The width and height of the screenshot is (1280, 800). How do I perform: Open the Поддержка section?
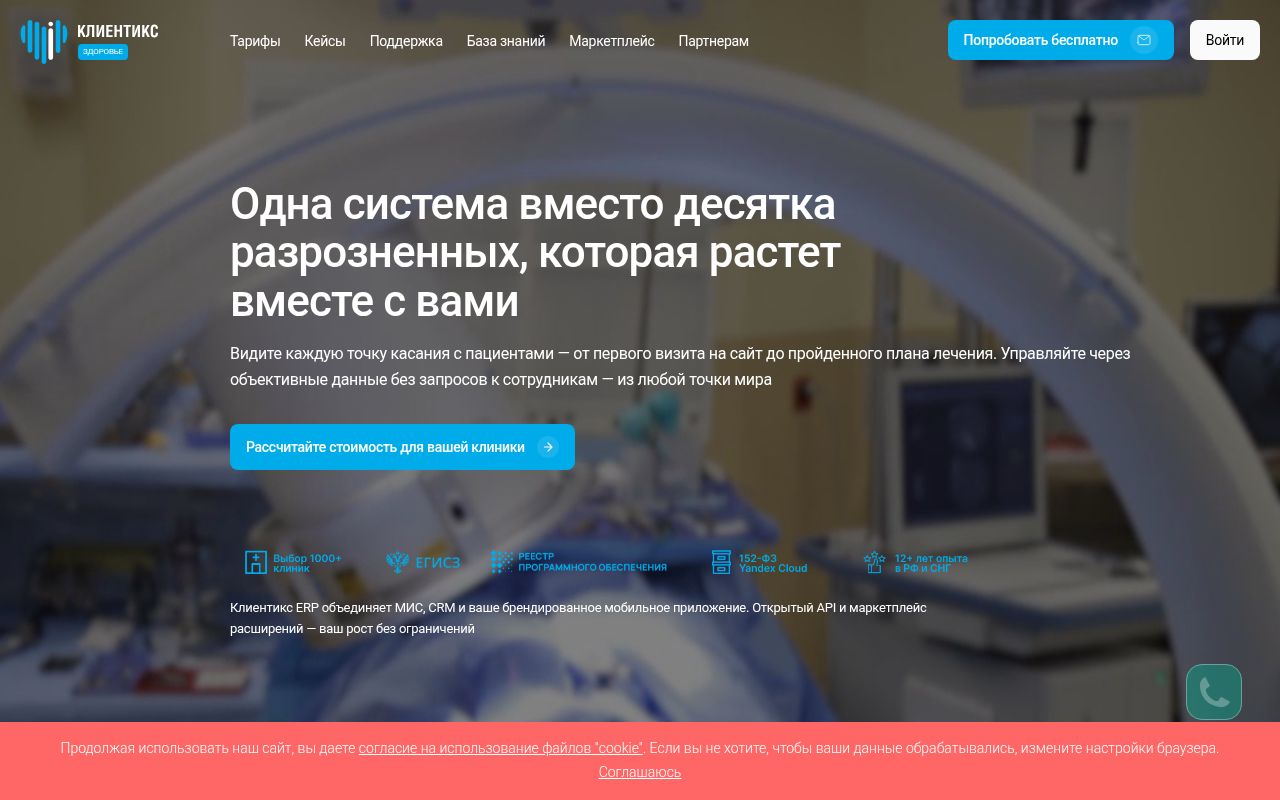click(406, 41)
